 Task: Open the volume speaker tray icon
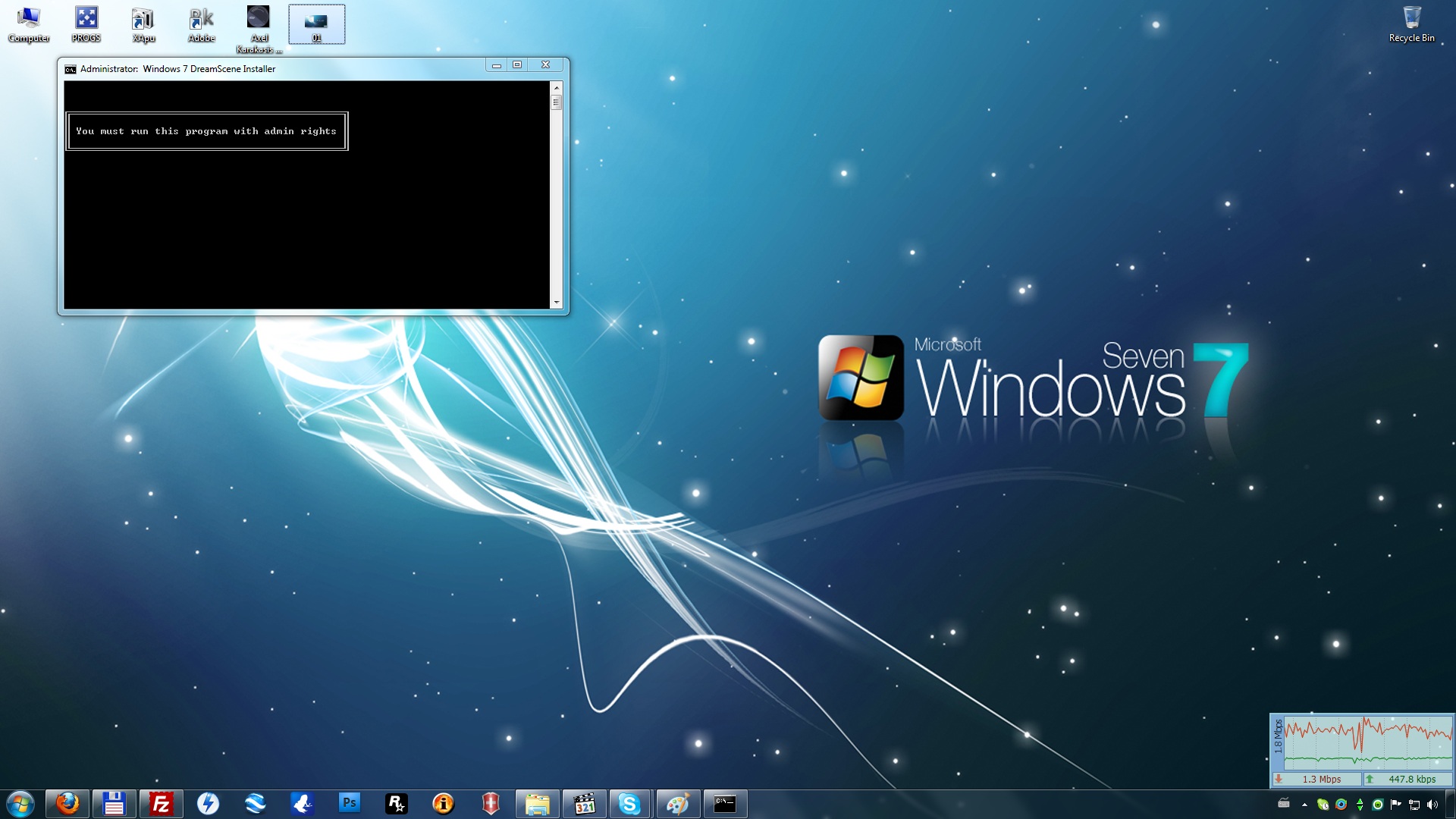click(1432, 805)
